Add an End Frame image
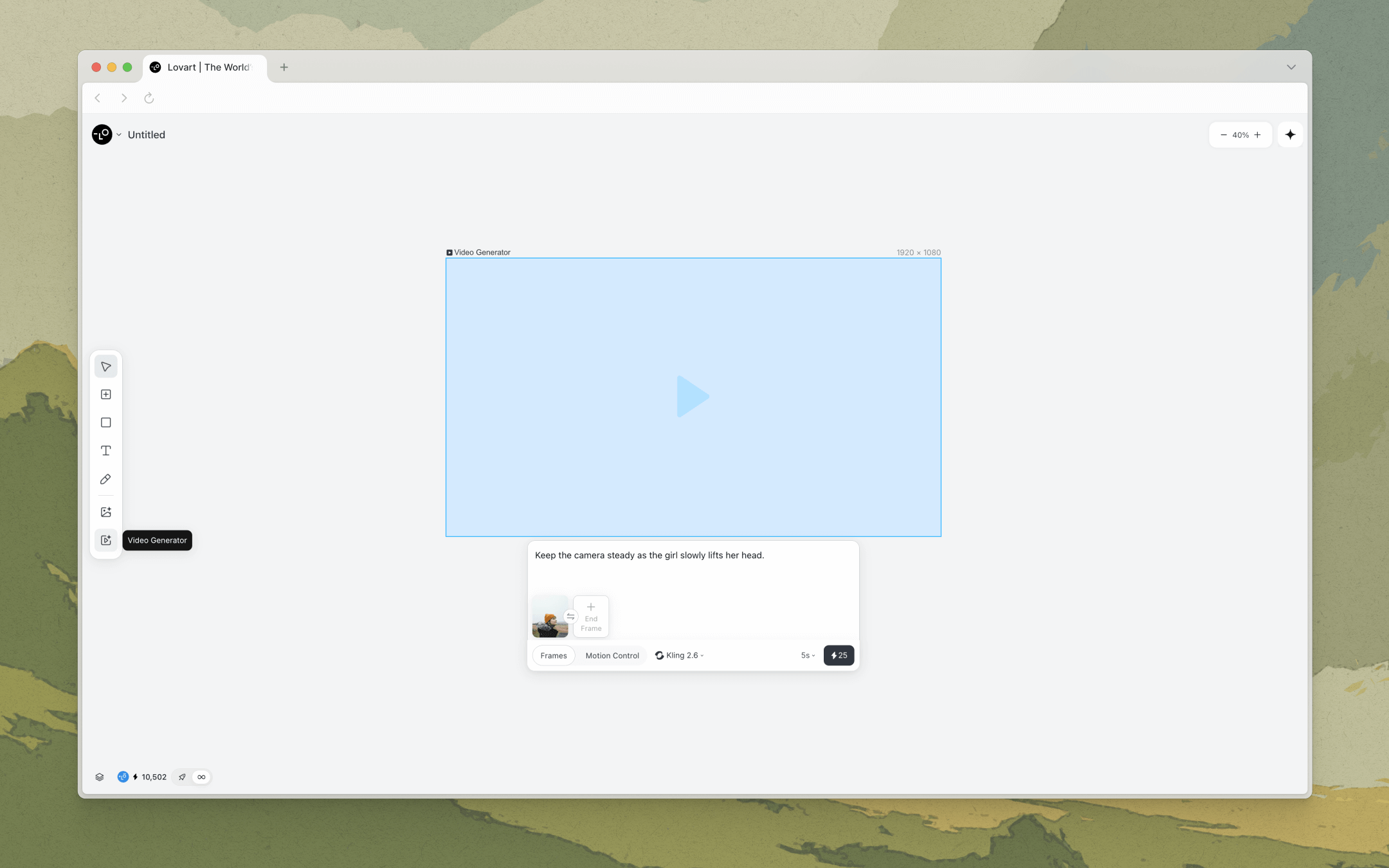This screenshot has height=868, width=1389. 591,617
